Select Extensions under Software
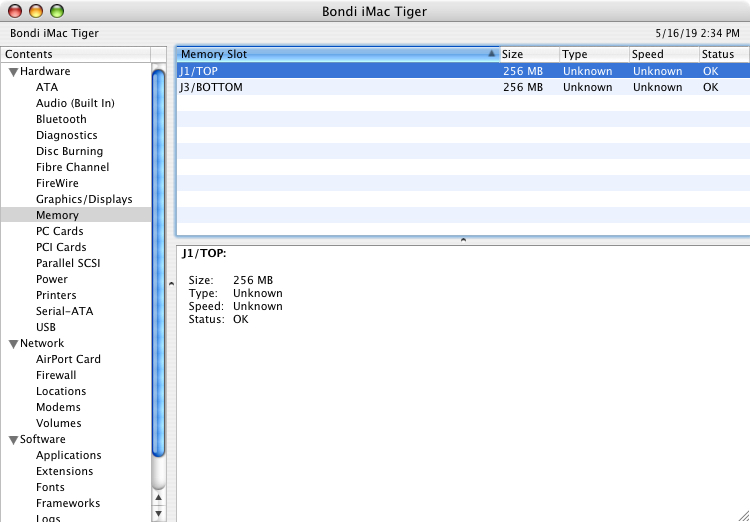This screenshot has width=750, height=522. click(x=65, y=471)
